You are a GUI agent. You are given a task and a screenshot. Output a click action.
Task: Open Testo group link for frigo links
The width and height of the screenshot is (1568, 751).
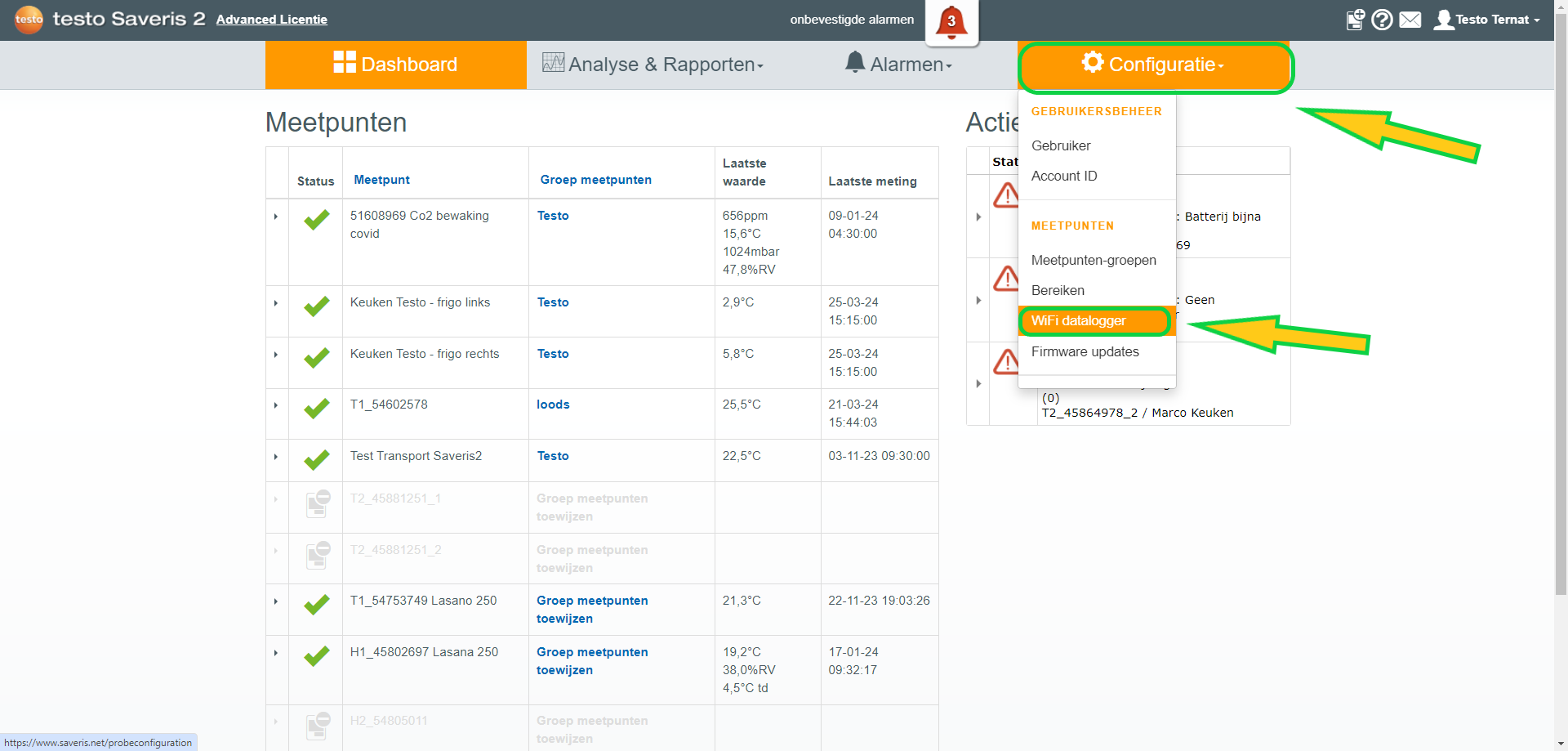click(x=553, y=302)
